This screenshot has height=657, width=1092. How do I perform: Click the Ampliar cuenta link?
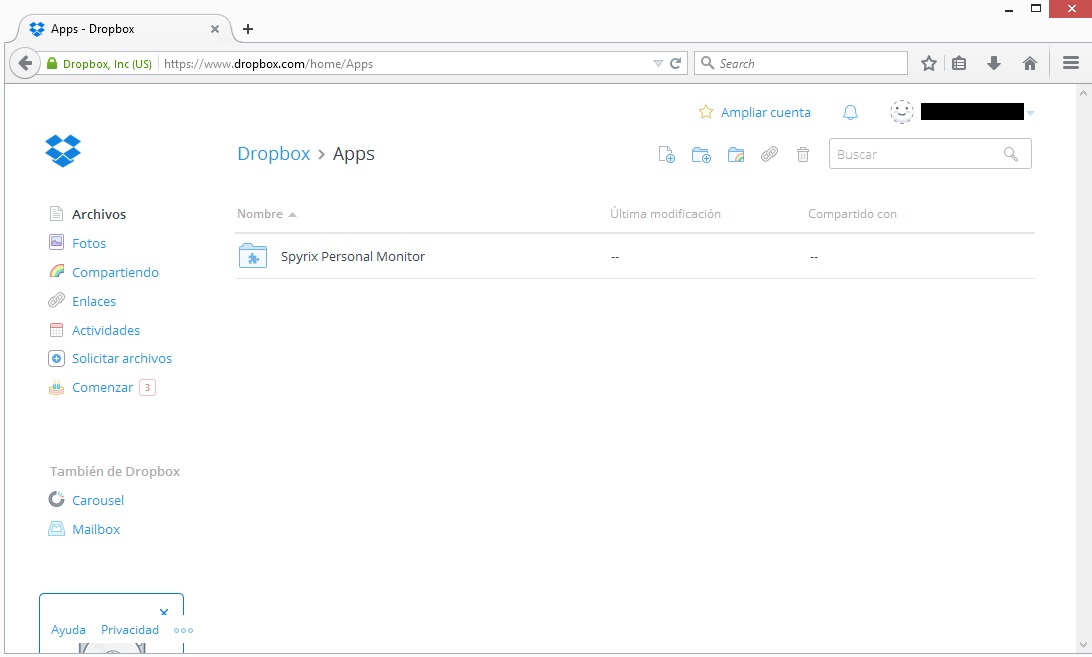[x=765, y=112]
